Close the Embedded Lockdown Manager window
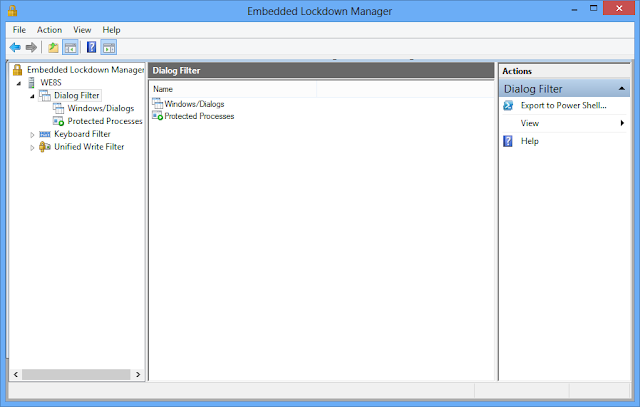Viewport: 640px width, 407px height. pyautogui.click(x=619, y=9)
